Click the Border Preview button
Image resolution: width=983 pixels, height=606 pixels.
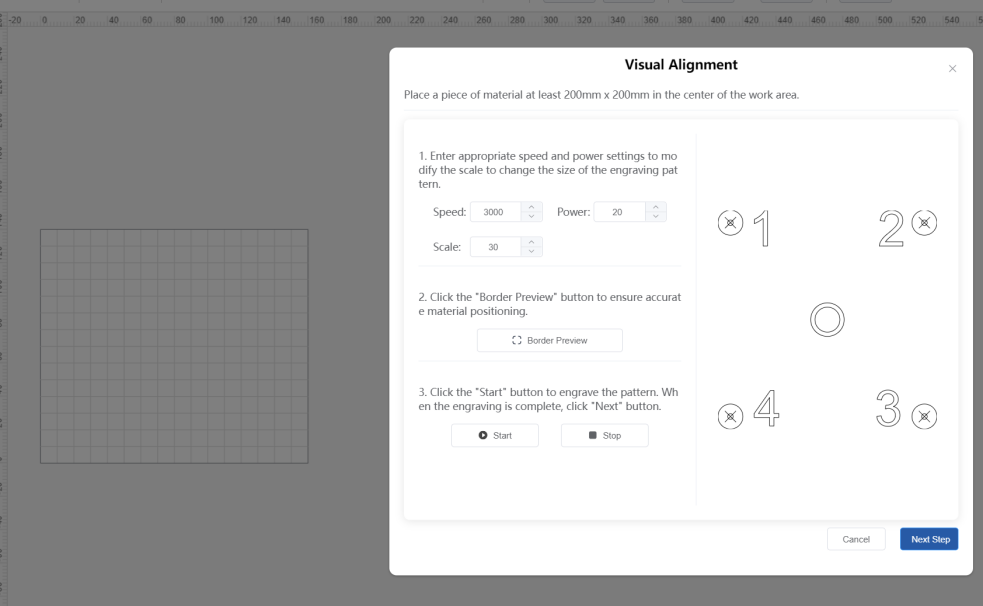(549, 340)
